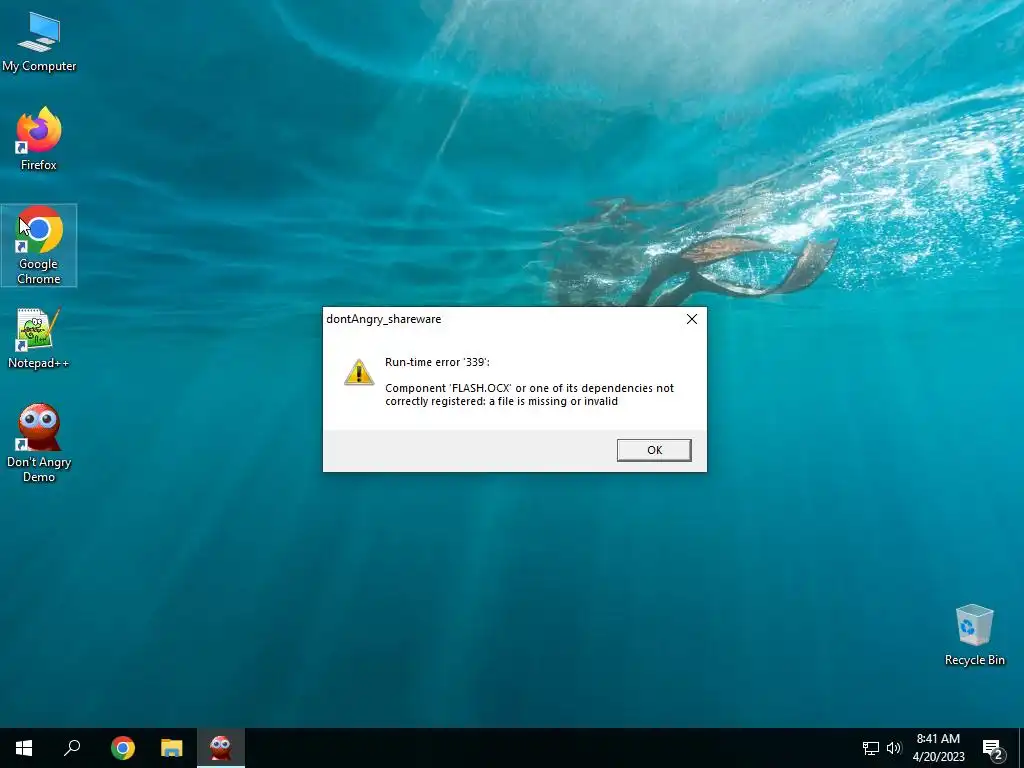The width and height of the screenshot is (1024, 768).
Task: Open File Explorer from the taskbar
Action: [x=172, y=748]
